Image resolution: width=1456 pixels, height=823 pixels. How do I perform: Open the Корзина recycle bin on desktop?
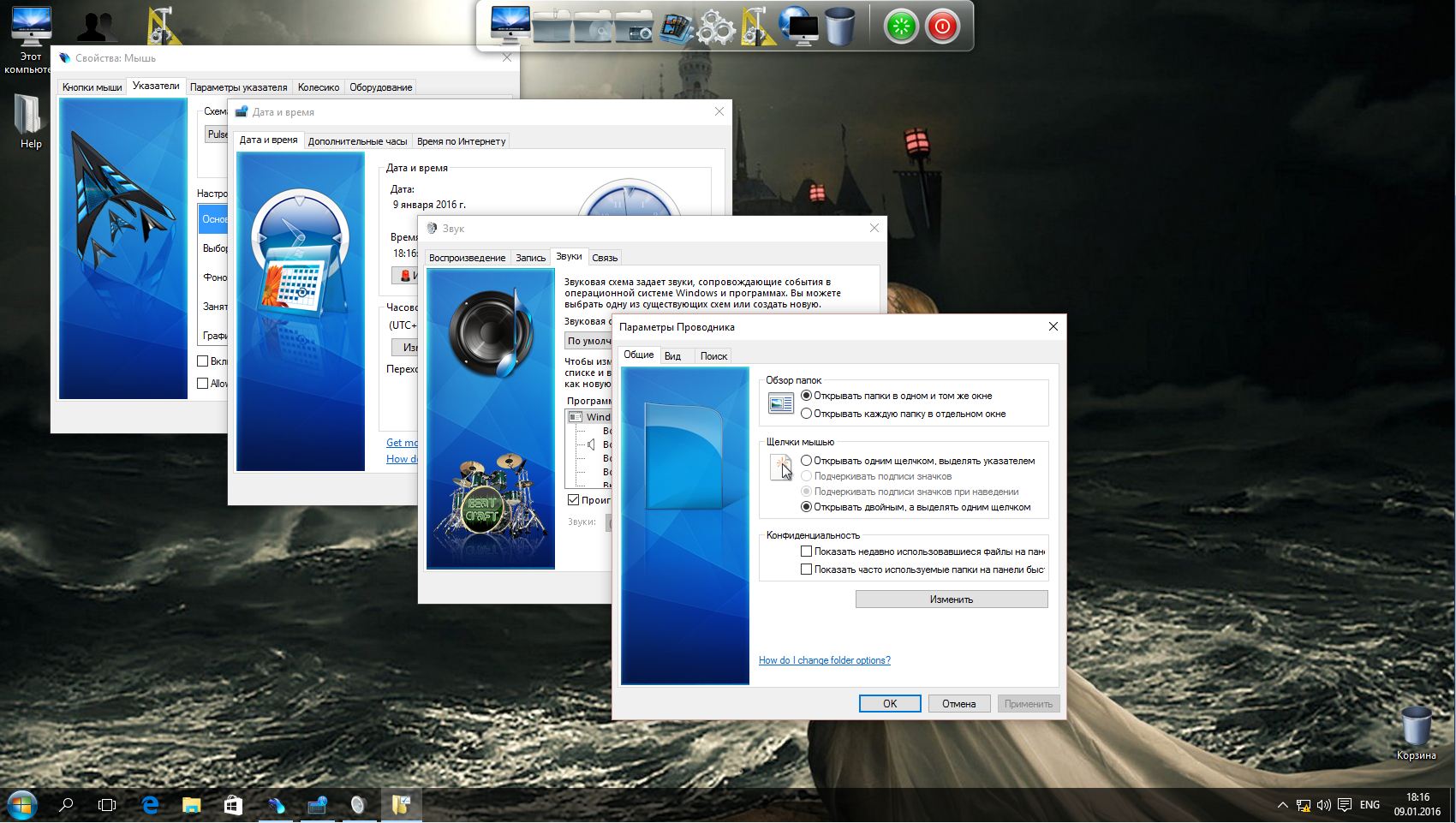[1416, 728]
